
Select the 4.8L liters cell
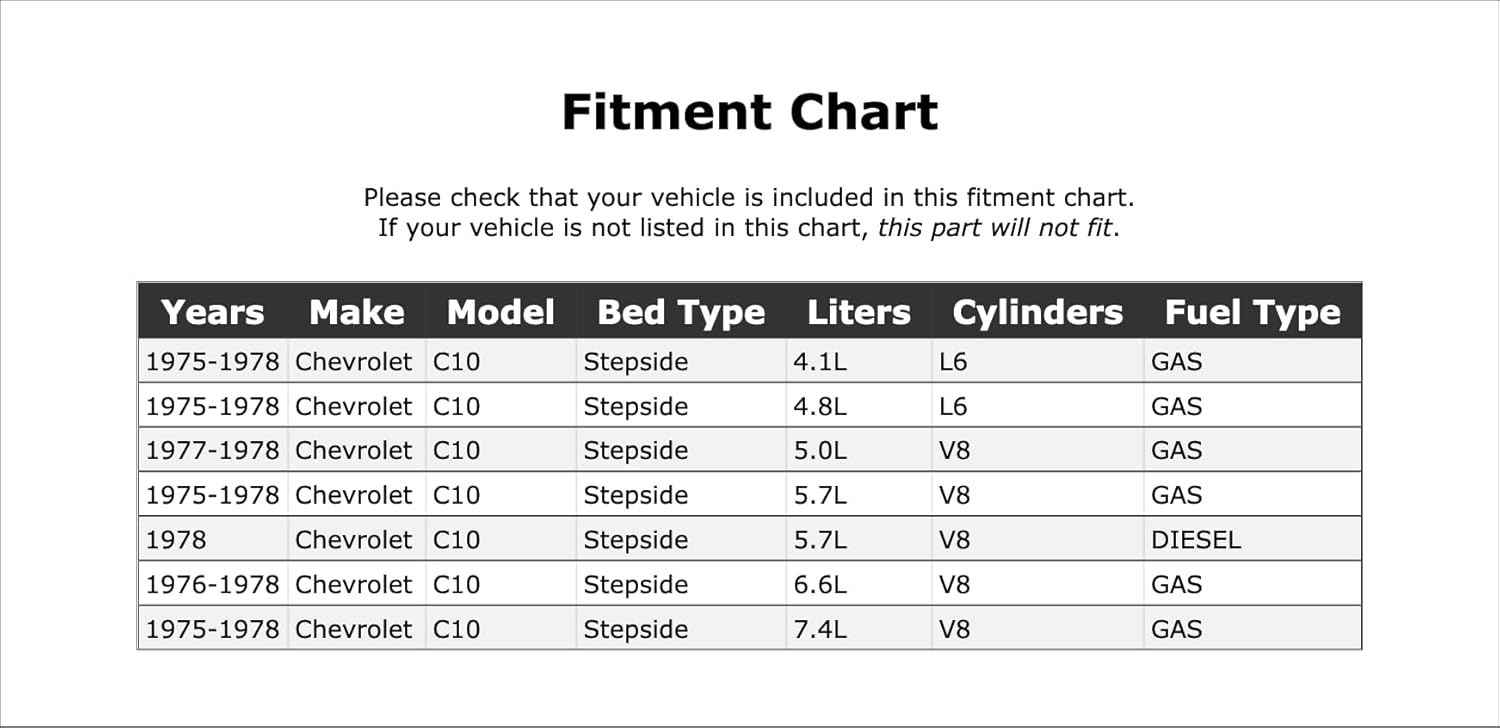click(820, 407)
